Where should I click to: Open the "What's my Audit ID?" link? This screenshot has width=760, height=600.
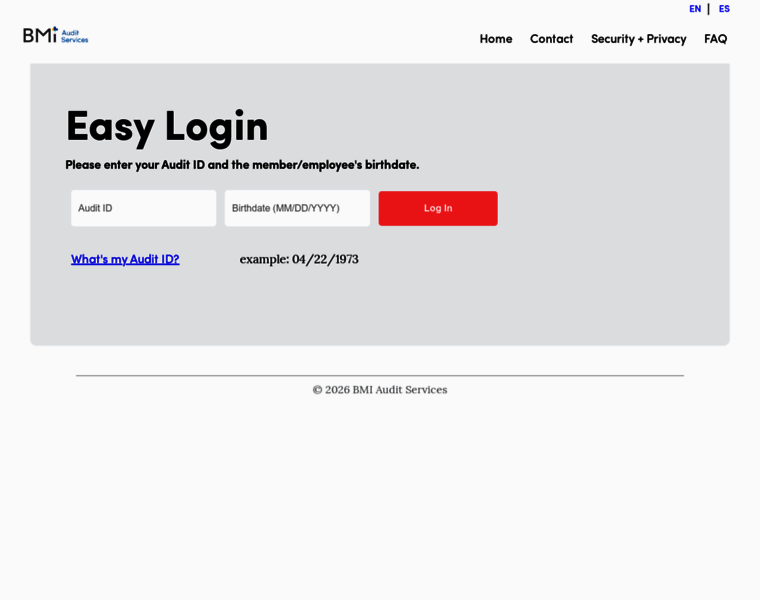(x=125, y=259)
